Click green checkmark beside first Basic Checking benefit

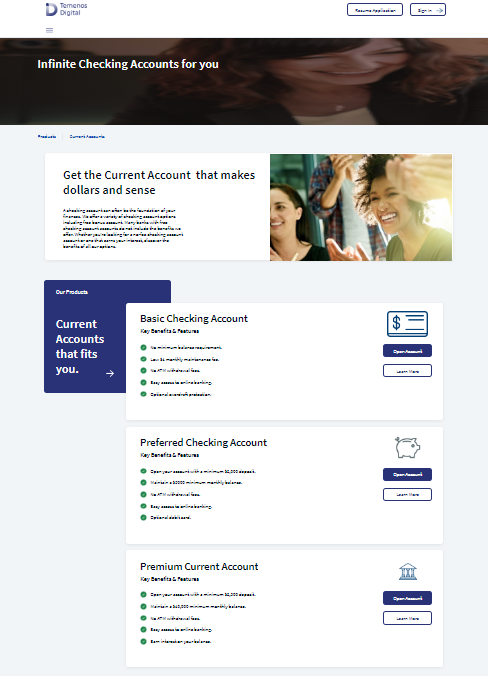[x=143, y=347]
